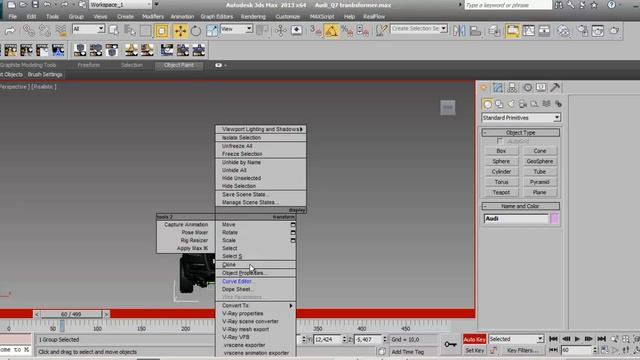
Task: Click the Redo arrow in main toolbar
Action: pos(10,31)
